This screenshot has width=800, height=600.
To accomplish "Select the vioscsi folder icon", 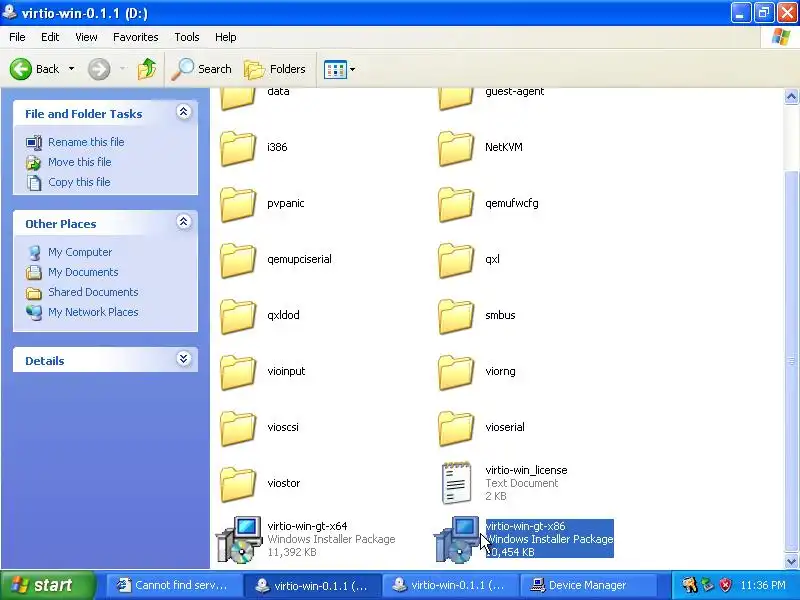I will (x=238, y=429).
